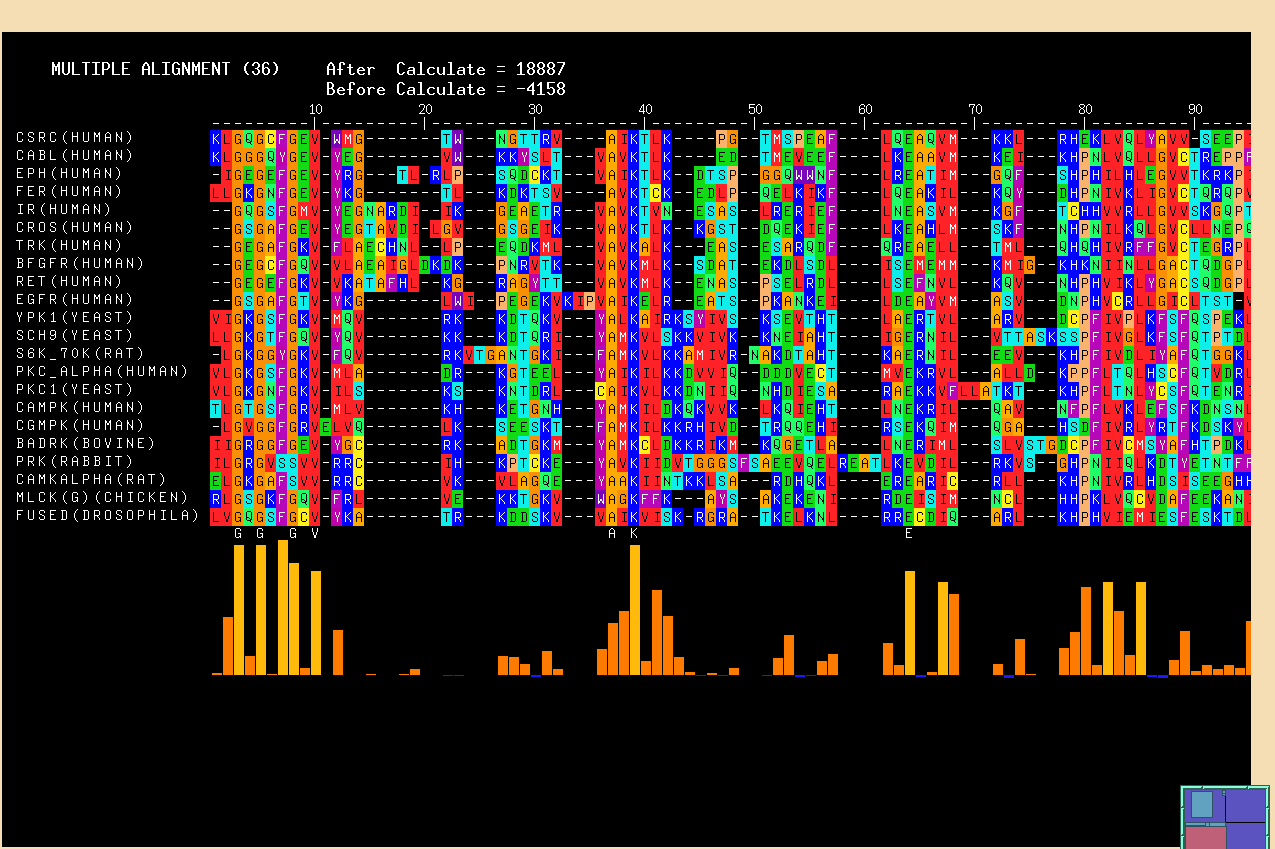Select the CSRC(HUMAN) sequence label

coord(75,137)
